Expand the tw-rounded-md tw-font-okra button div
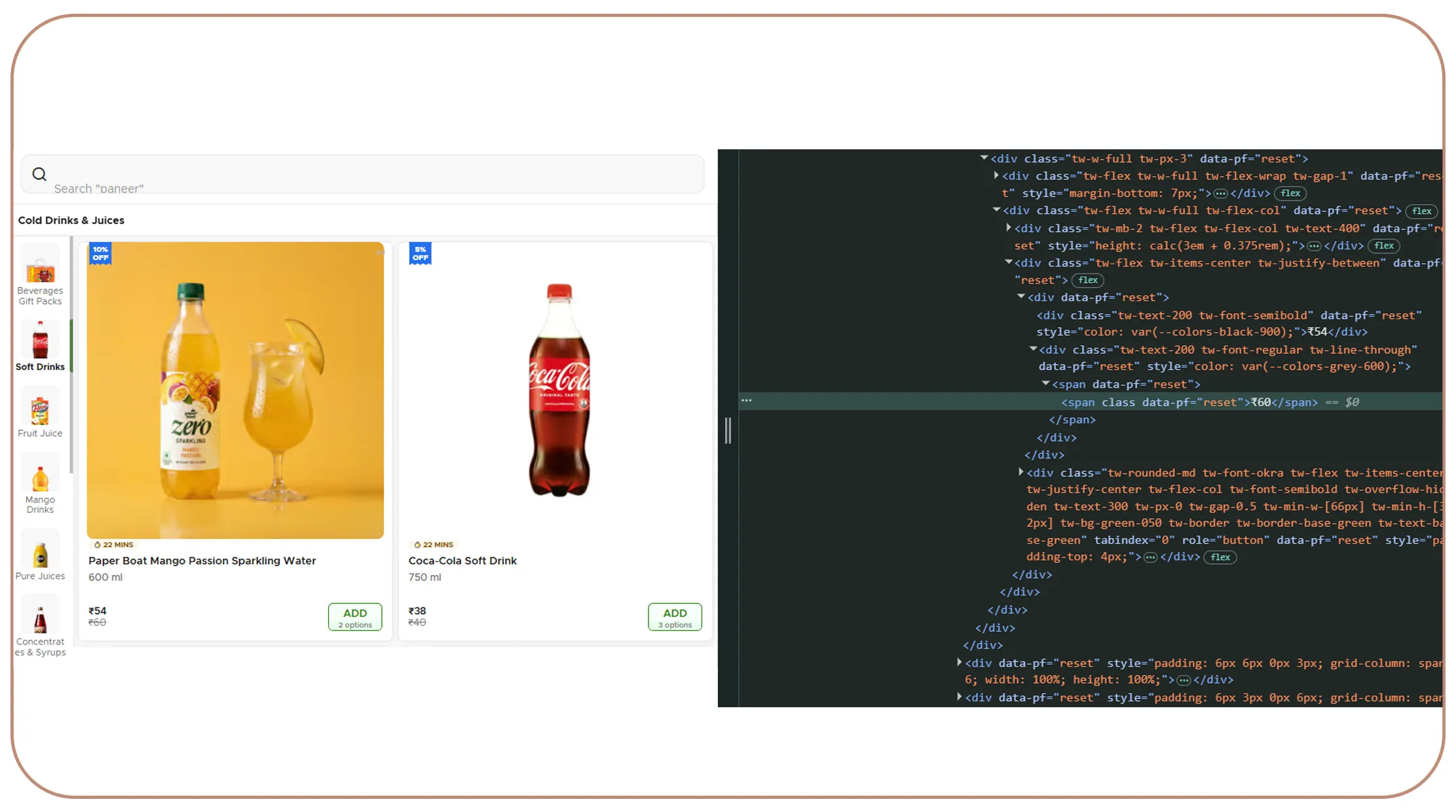The width and height of the screenshot is (1456, 812). (x=1020, y=472)
